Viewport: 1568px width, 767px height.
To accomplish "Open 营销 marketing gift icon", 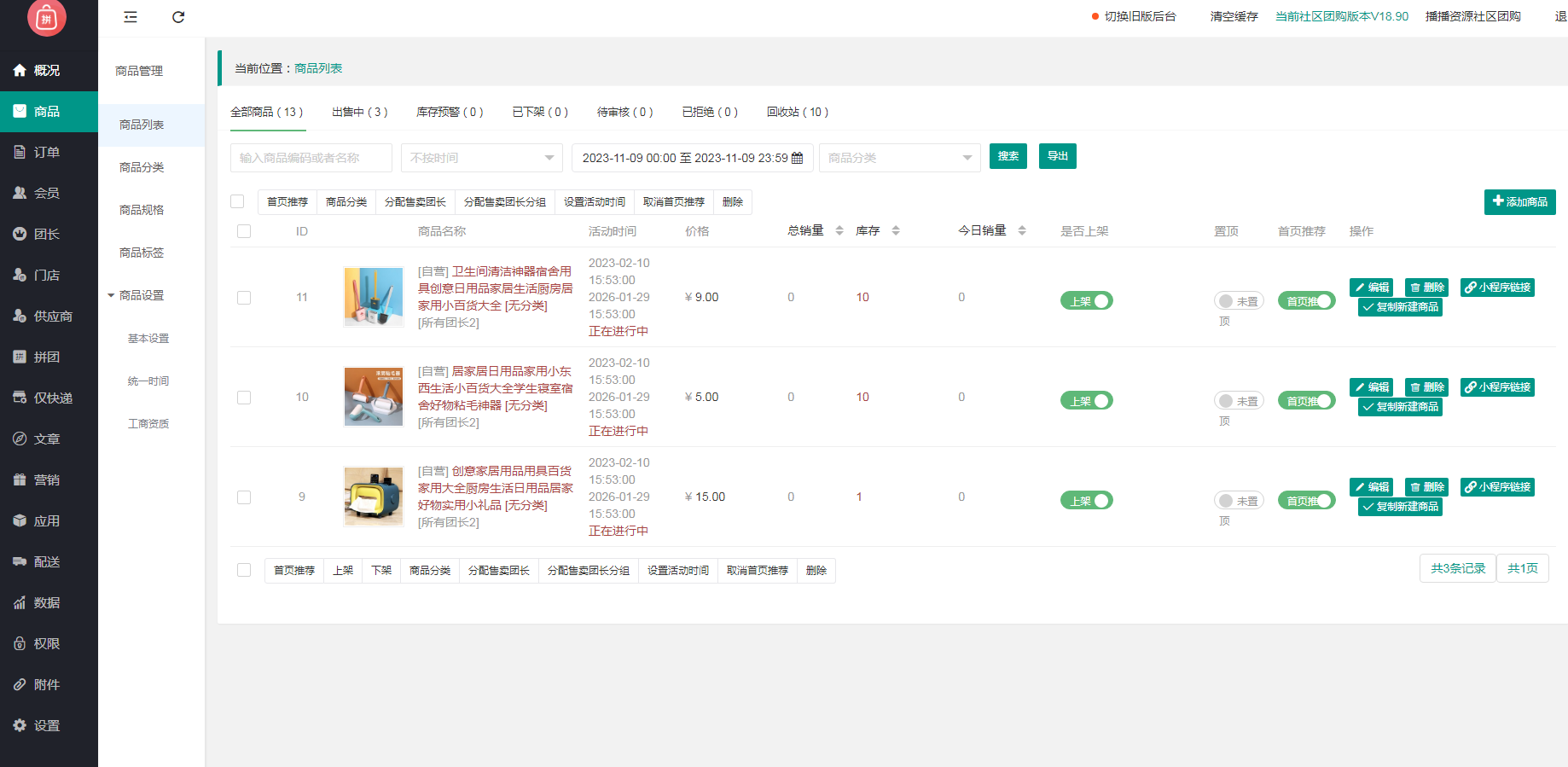I will (20, 480).
